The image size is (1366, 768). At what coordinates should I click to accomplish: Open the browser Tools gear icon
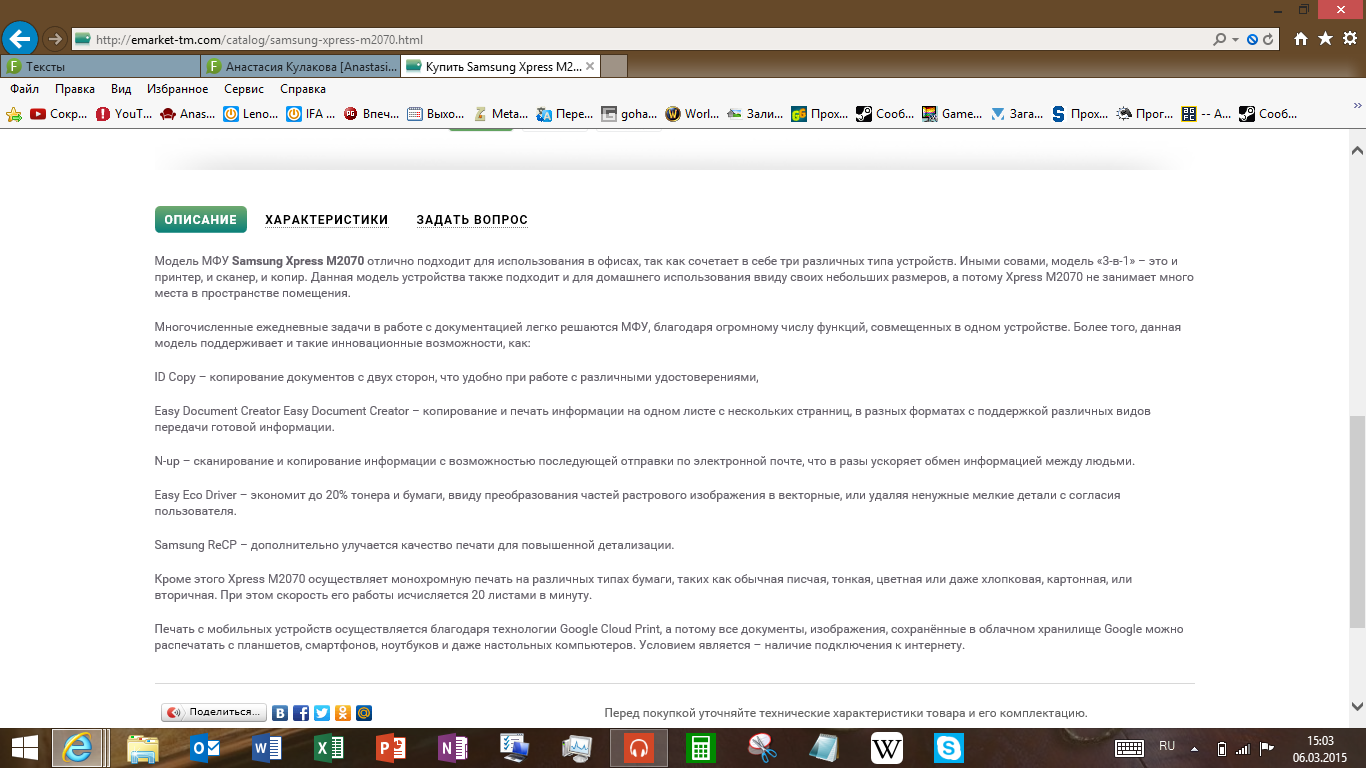click(1349, 39)
